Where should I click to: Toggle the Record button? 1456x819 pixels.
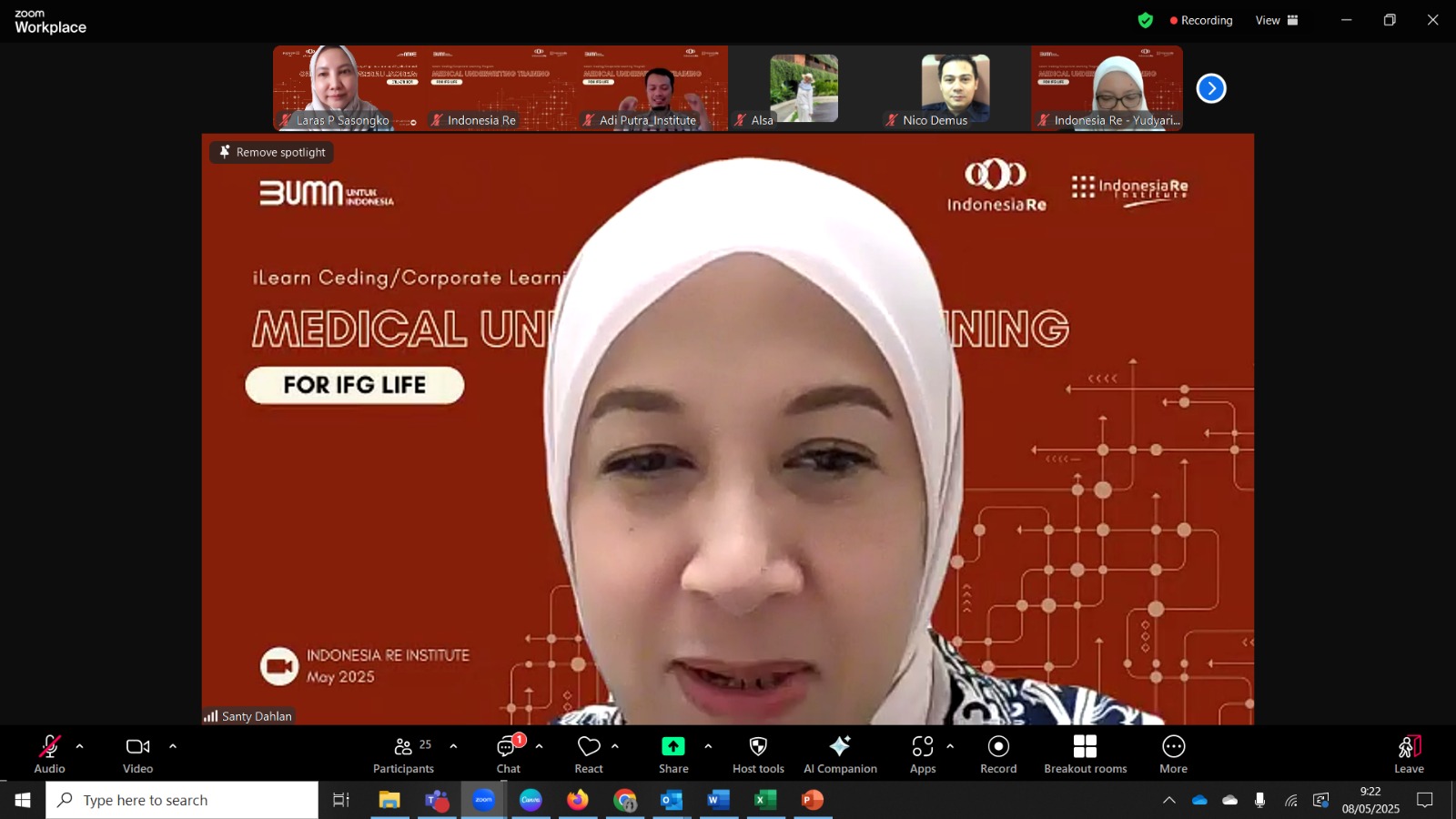[998, 754]
